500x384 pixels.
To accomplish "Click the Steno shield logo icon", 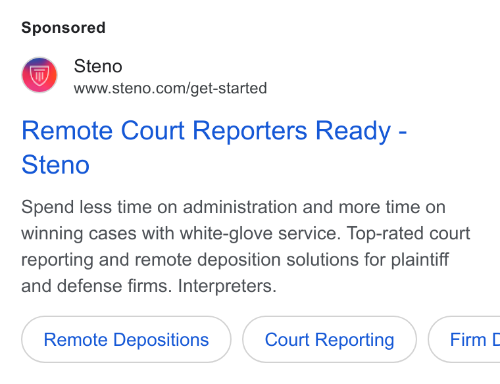I will pyautogui.click(x=39, y=75).
